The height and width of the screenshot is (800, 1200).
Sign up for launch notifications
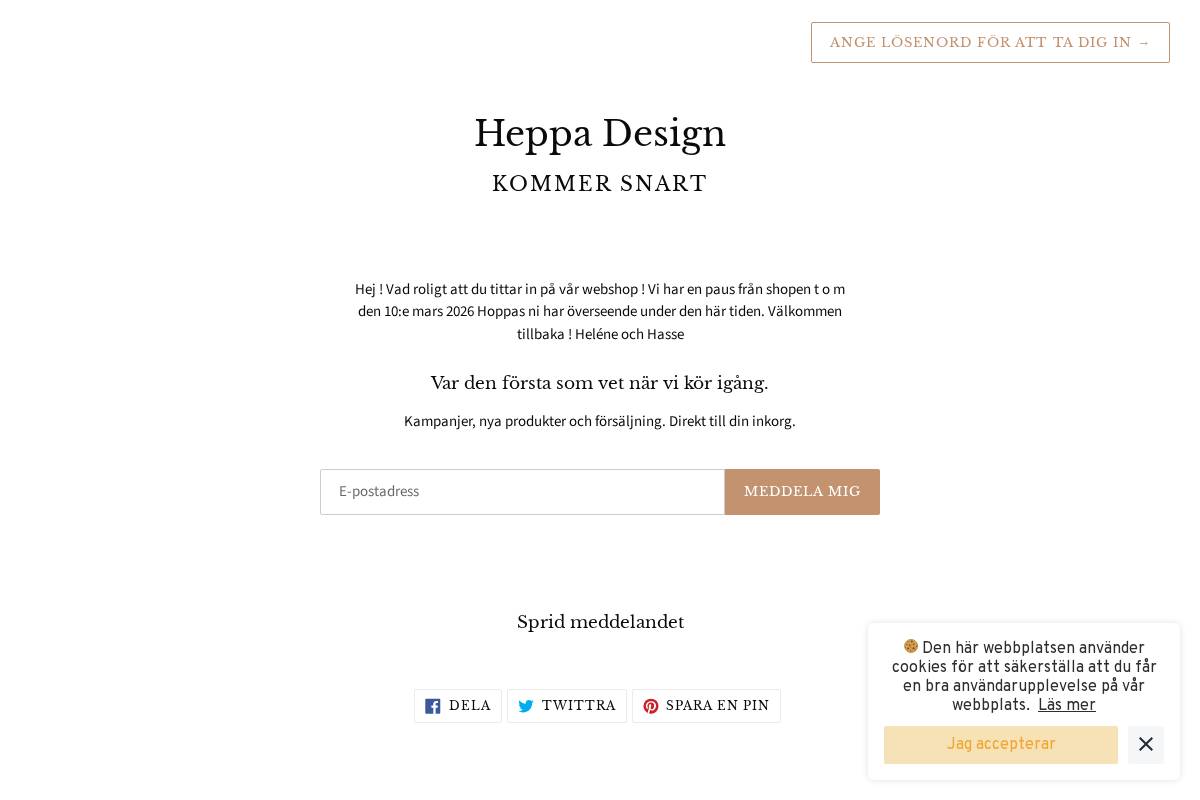(x=802, y=491)
